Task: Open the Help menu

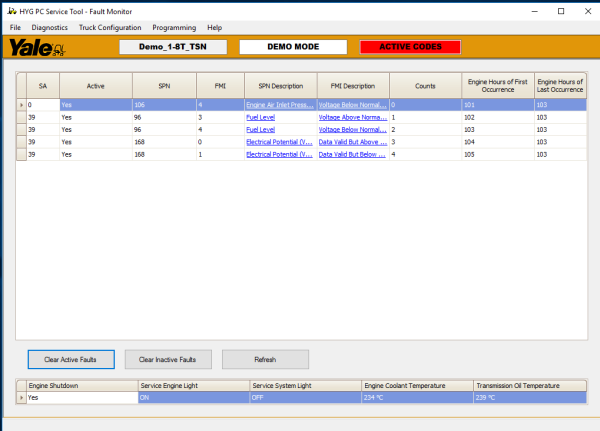Action: (x=215, y=28)
